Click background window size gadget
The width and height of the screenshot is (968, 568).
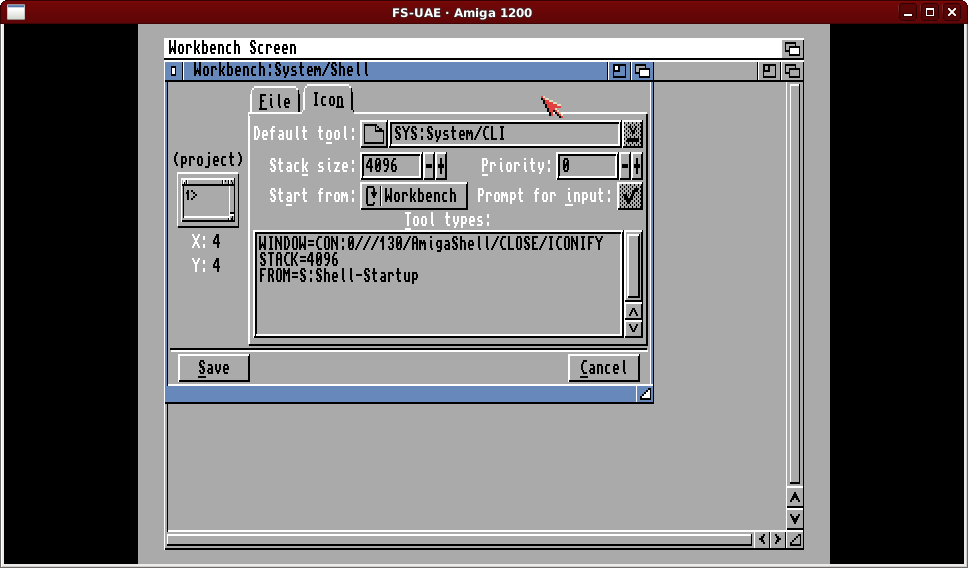(x=795, y=540)
